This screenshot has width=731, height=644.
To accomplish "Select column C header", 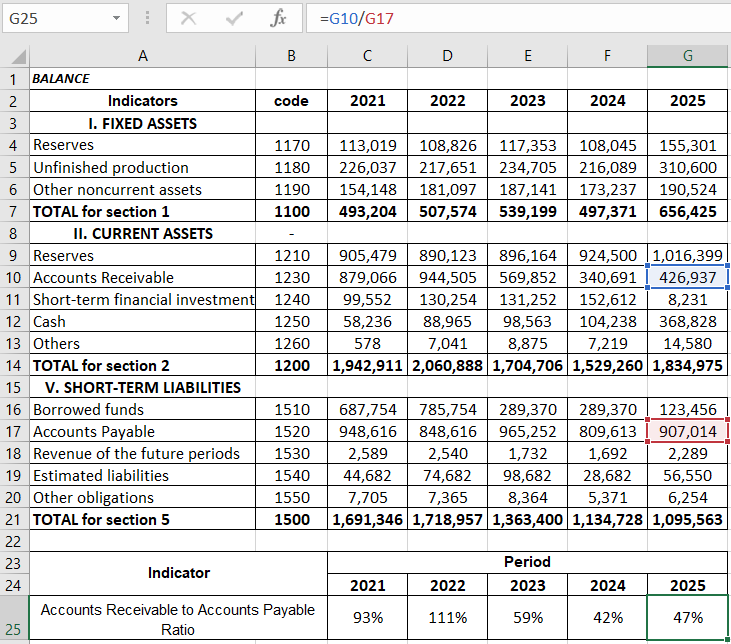I will pyautogui.click(x=367, y=56).
